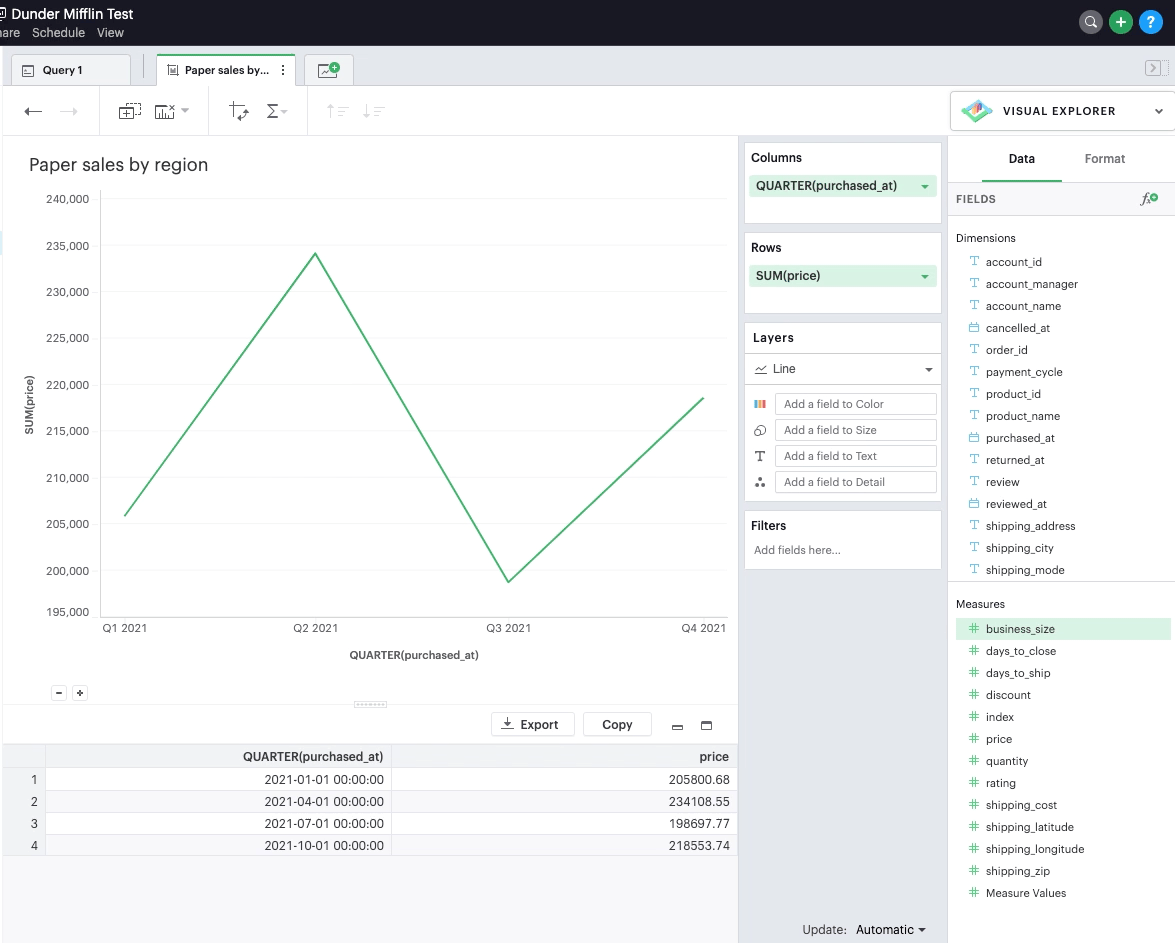This screenshot has width=1175, height=943.
Task: Switch to the Query 1 tab
Action: (x=63, y=70)
